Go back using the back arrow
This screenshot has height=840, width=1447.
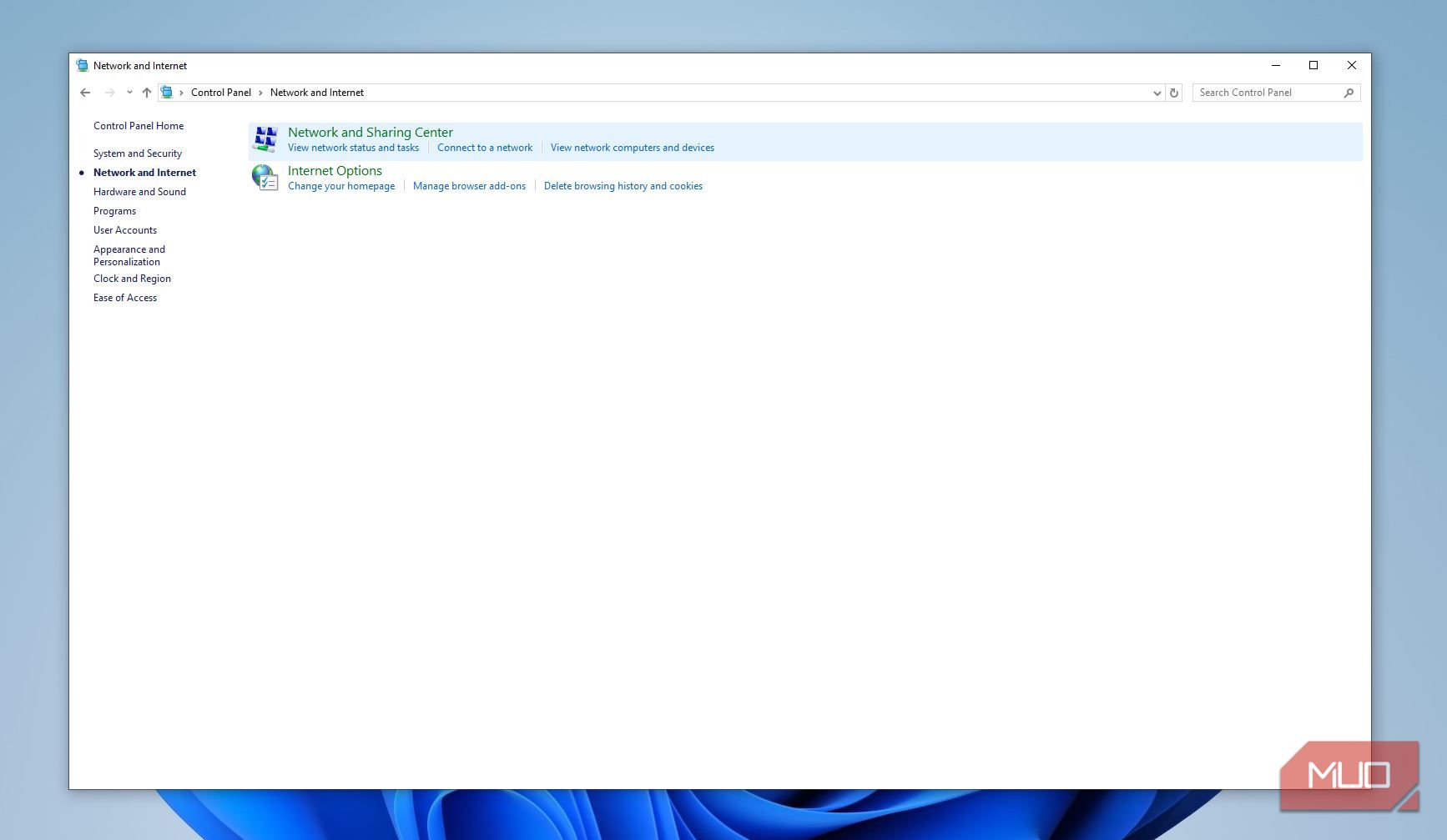(x=85, y=93)
